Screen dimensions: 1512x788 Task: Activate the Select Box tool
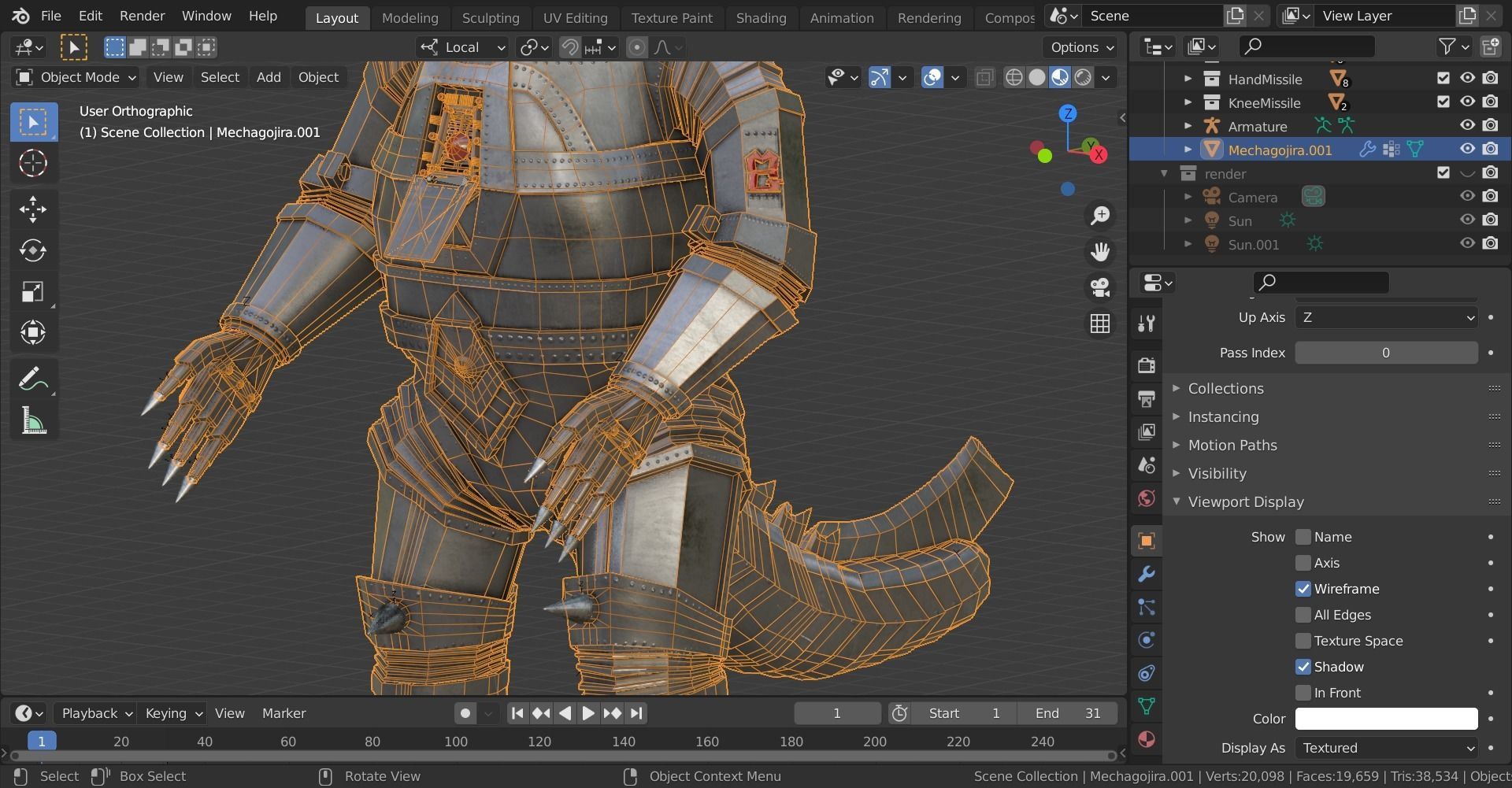click(x=33, y=122)
